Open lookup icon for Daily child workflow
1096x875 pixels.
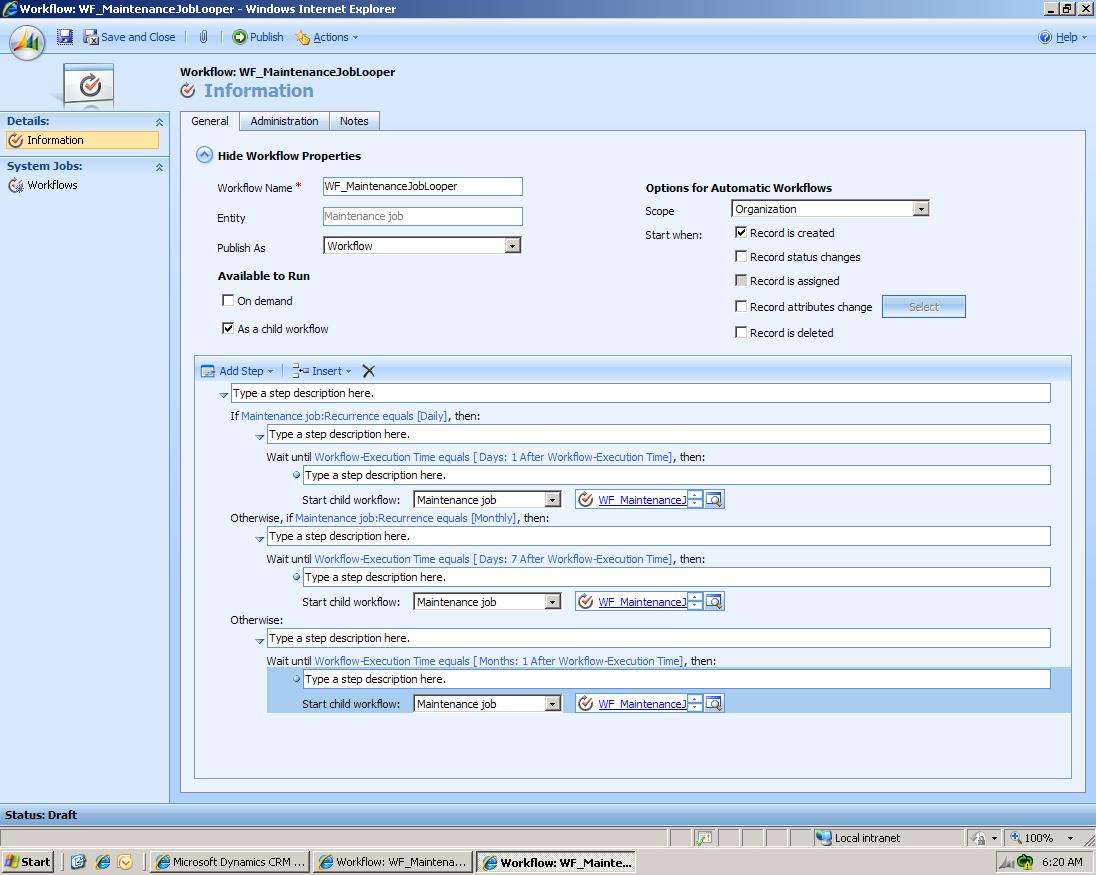click(x=714, y=500)
